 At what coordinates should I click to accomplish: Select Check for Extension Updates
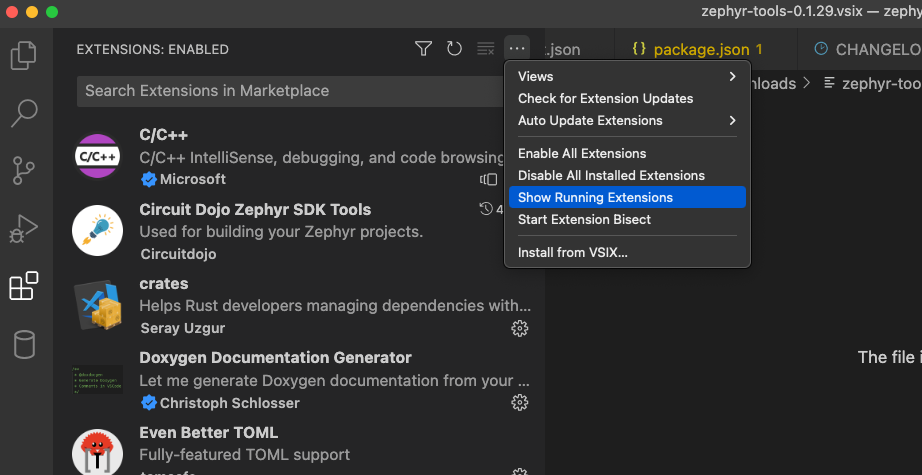point(627,99)
